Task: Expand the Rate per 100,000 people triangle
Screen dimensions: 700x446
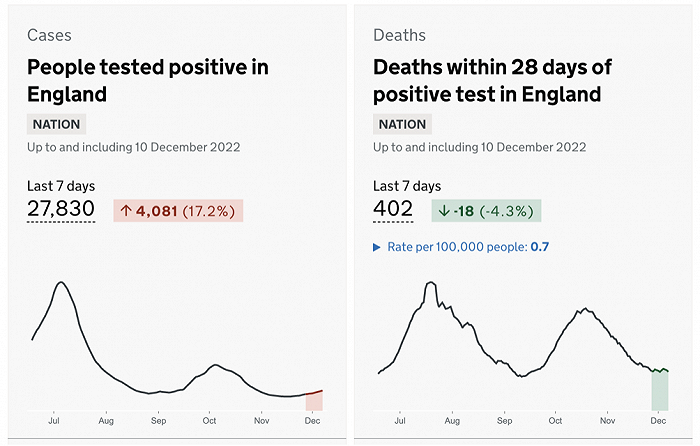Action: coord(377,247)
